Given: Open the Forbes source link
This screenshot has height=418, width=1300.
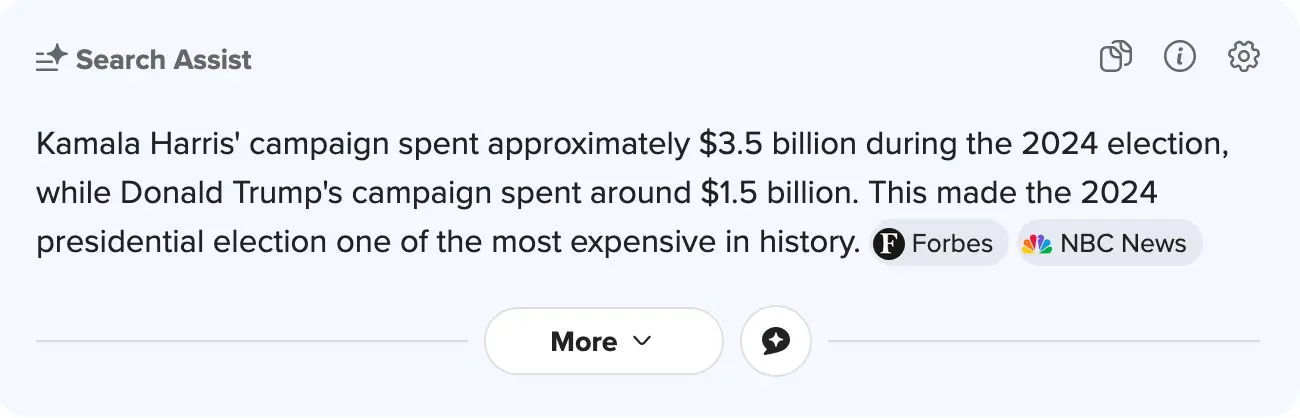Looking at the screenshot, I should (x=952, y=243).
